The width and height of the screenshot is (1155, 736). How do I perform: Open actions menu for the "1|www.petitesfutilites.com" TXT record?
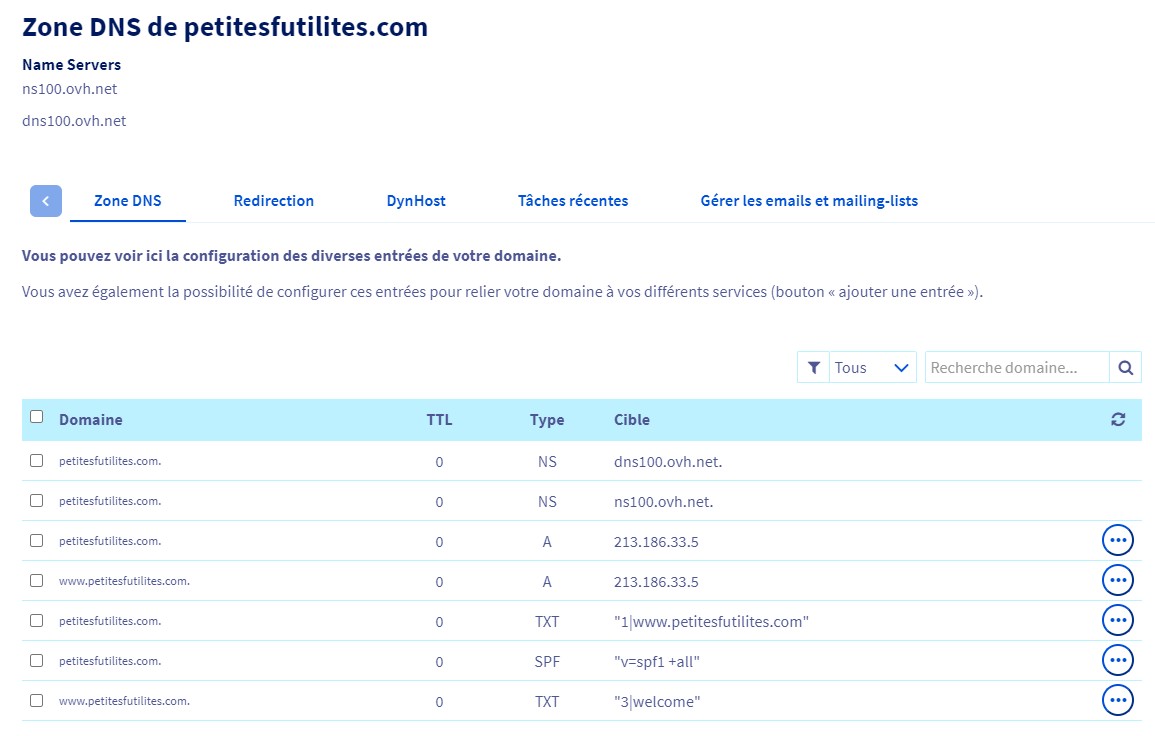[1117, 620]
